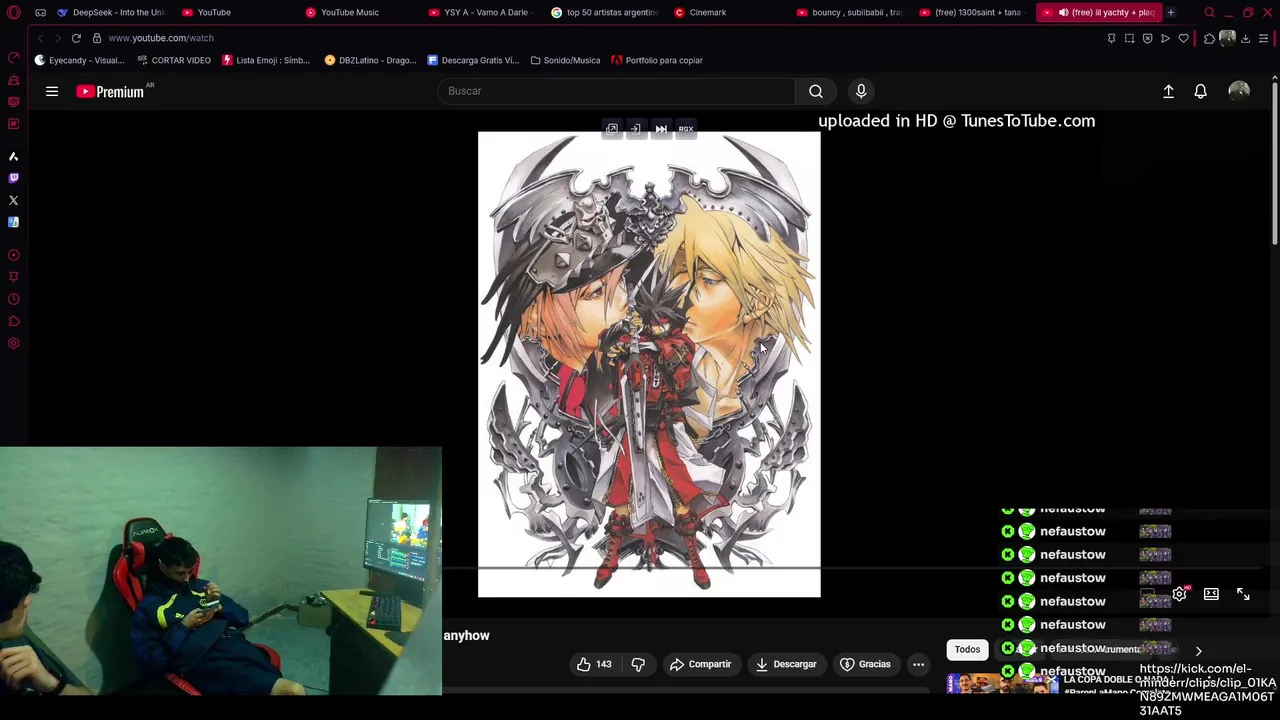Image resolution: width=1280 pixels, height=720 pixels.
Task: Click the new tab plus button
Action: tap(1170, 12)
